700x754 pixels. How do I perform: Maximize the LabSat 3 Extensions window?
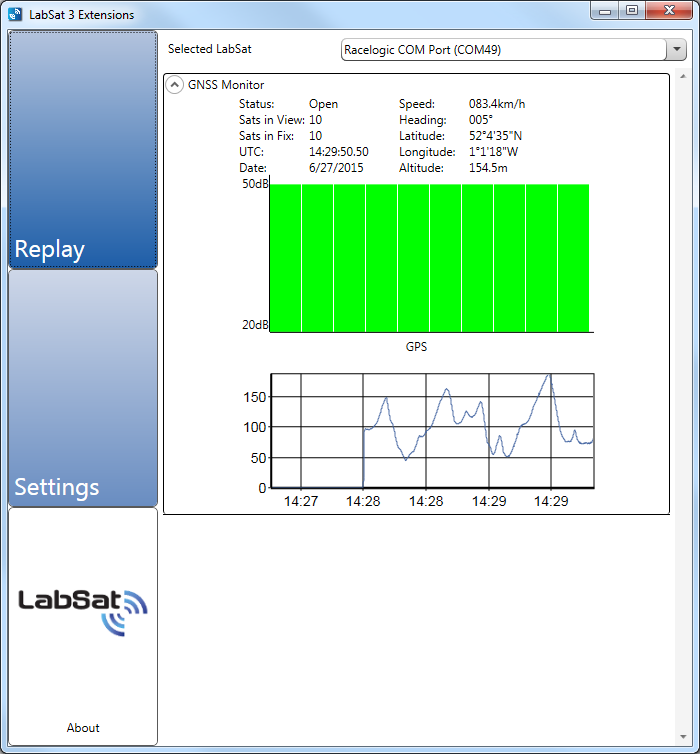click(632, 11)
